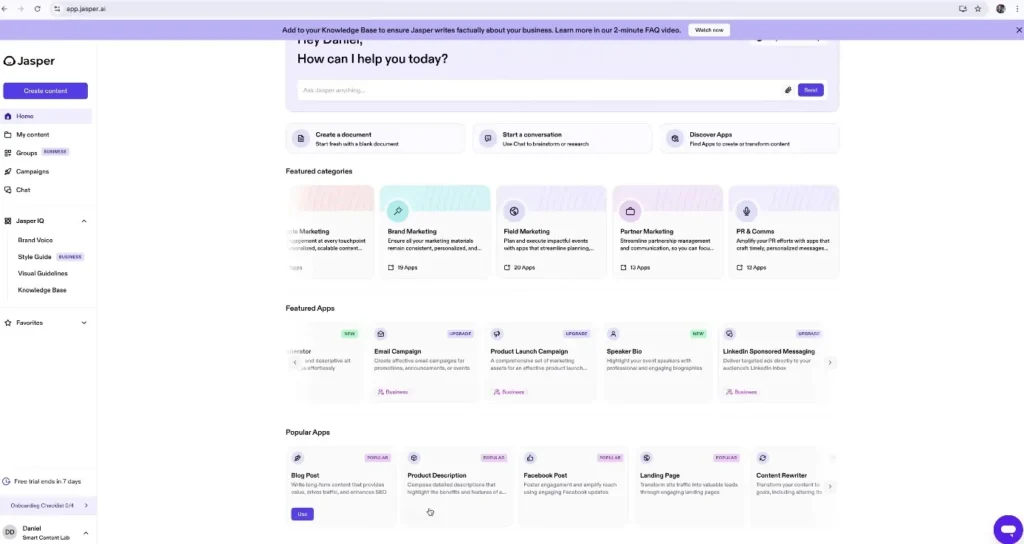Show next Popular Apps with right arrow
The image size is (1024, 544).
pos(830,487)
